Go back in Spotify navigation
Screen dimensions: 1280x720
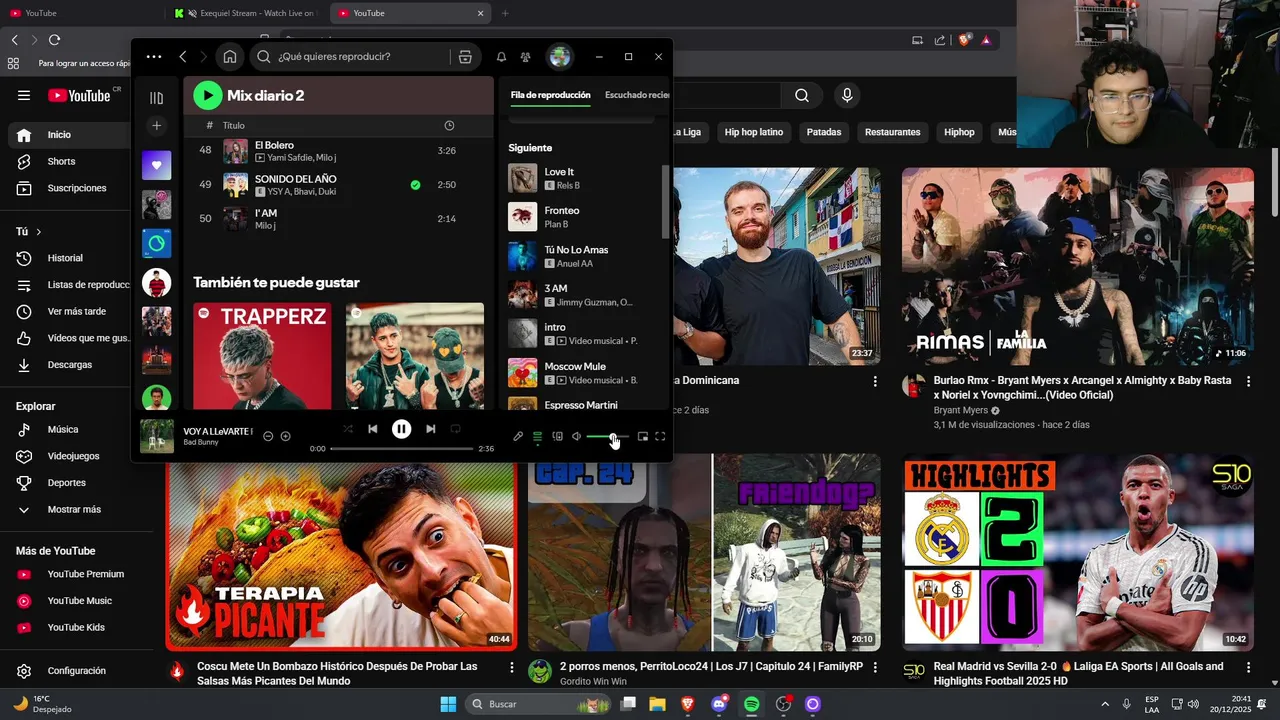183,57
